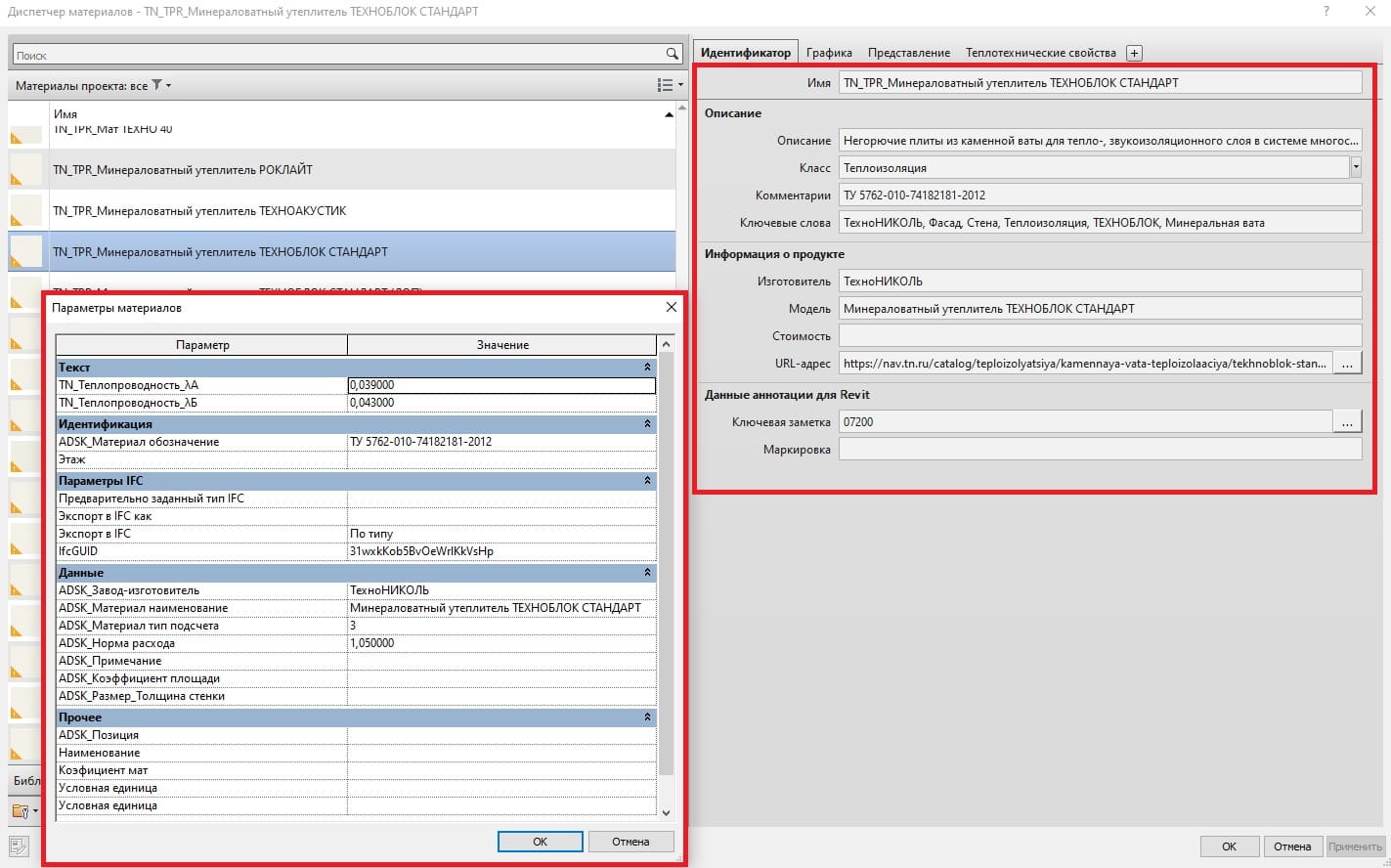Collapse the Параметры IFC group
Screen dimensions: 1391x868
pos(646,481)
